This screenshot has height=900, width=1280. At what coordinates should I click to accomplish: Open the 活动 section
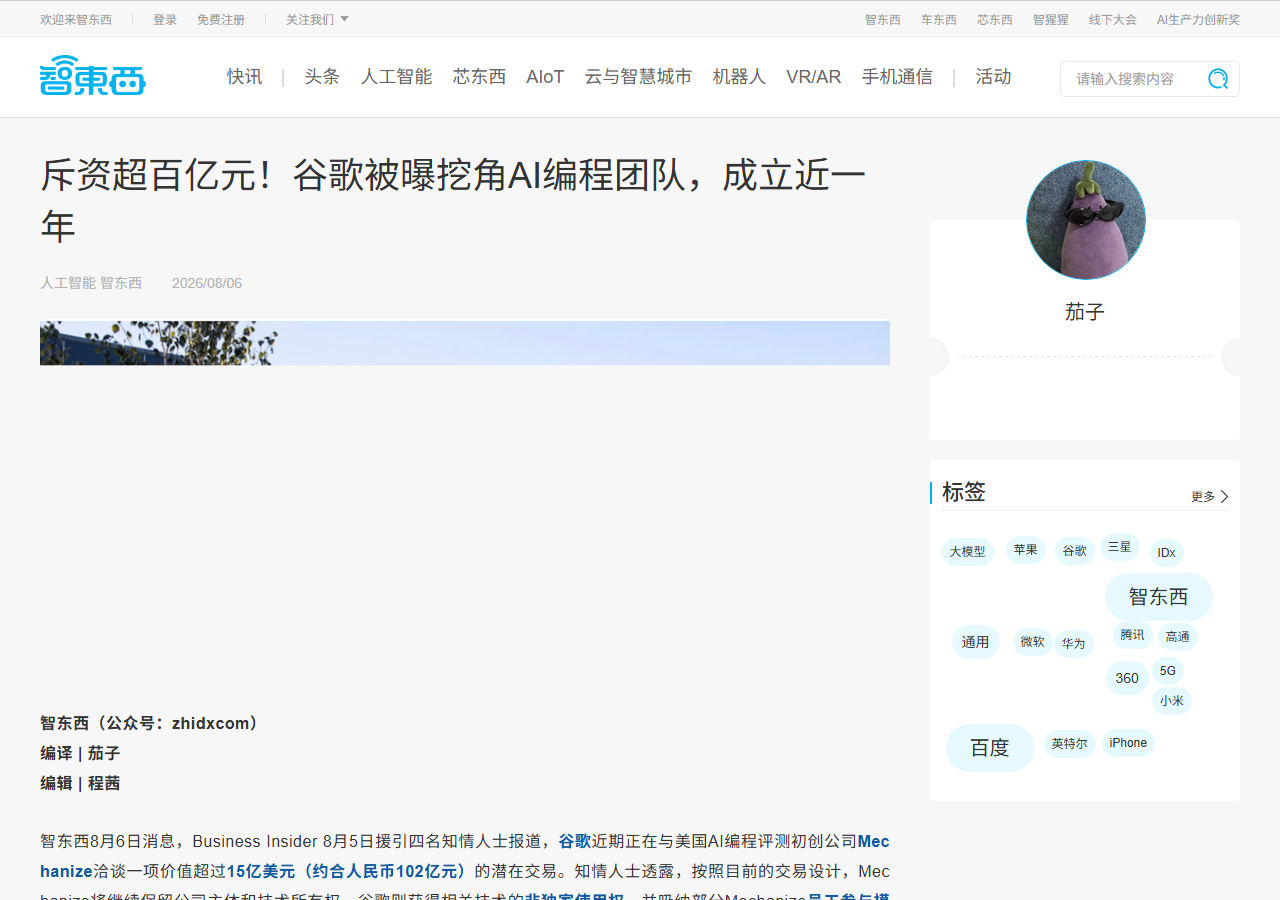pos(993,77)
